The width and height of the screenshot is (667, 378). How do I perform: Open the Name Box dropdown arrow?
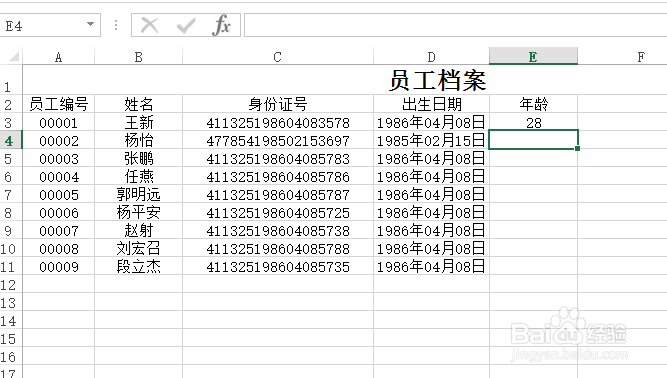[x=90, y=25]
